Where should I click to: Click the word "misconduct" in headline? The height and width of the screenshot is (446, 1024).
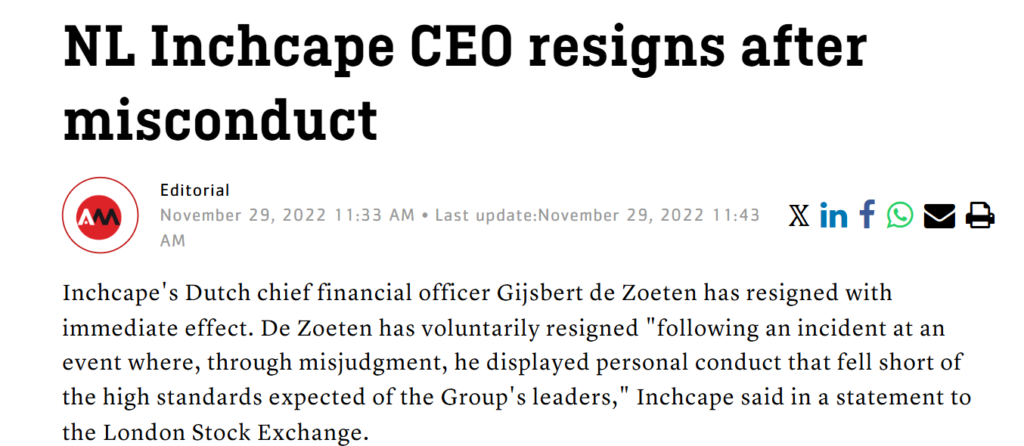[220, 120]
